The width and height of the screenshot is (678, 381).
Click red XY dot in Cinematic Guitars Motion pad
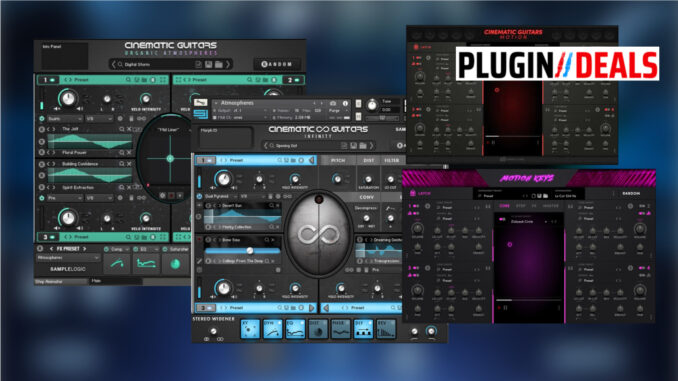coord(497,90)
